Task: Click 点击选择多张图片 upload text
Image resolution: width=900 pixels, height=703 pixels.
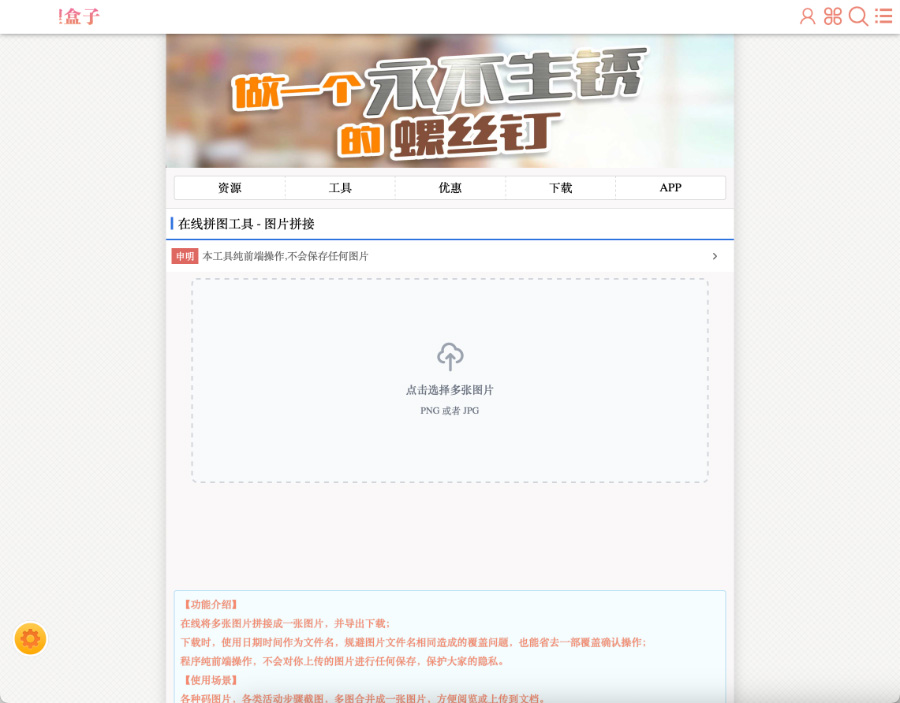Action: click(x=450, y=390)
